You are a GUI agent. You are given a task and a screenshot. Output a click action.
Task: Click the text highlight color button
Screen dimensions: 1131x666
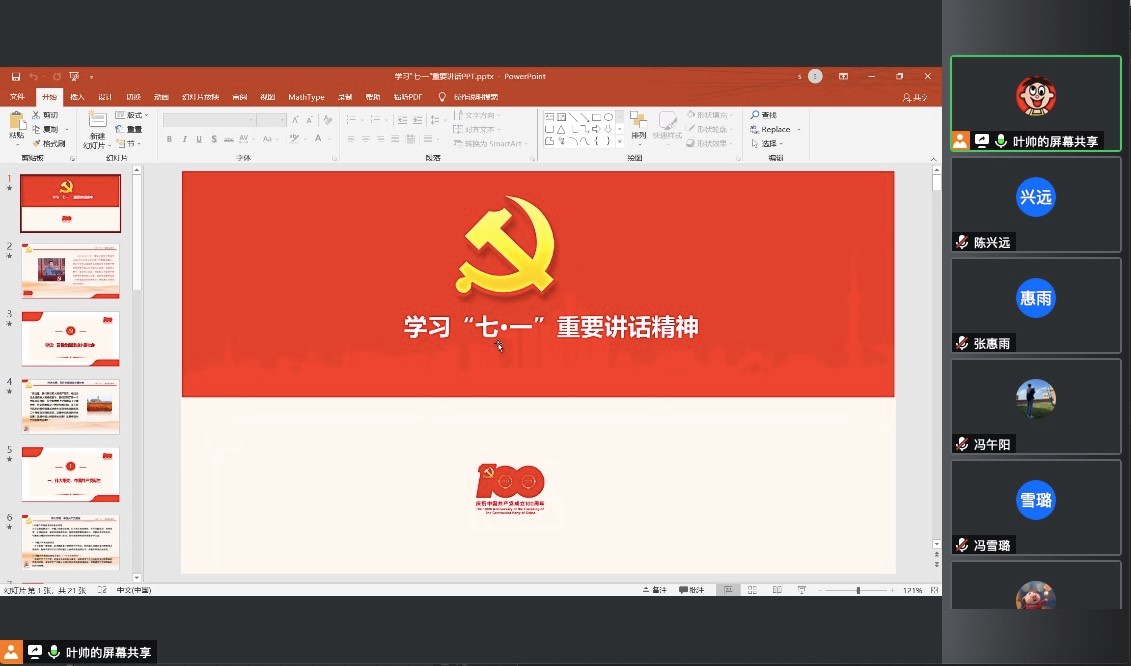[294, 139]
